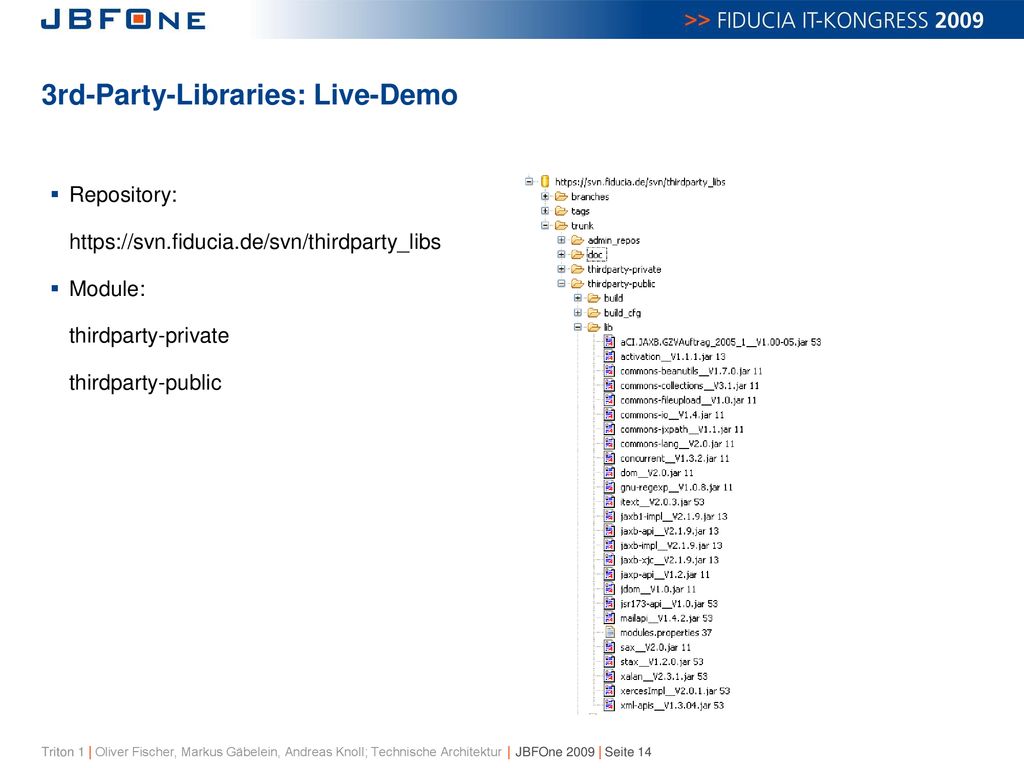Click the file icon of modules.properties
1024x768 pixels.
[x=609, y=632]
